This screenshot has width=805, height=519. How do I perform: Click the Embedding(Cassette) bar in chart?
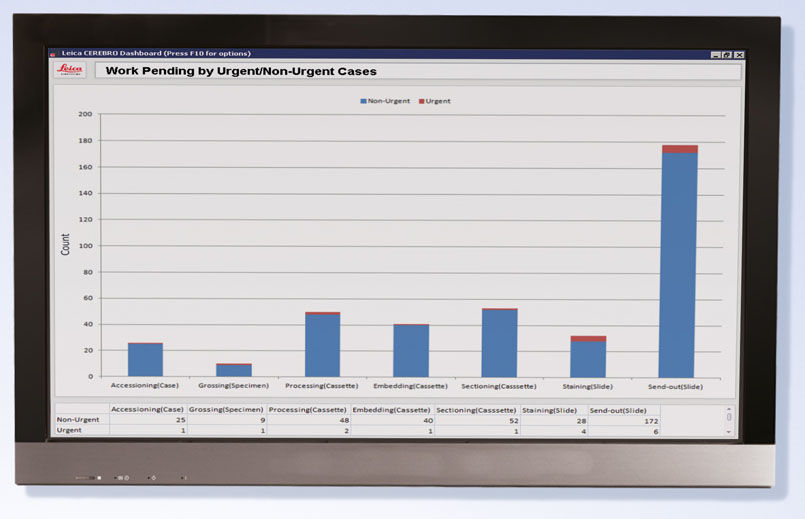pos(410,350)
